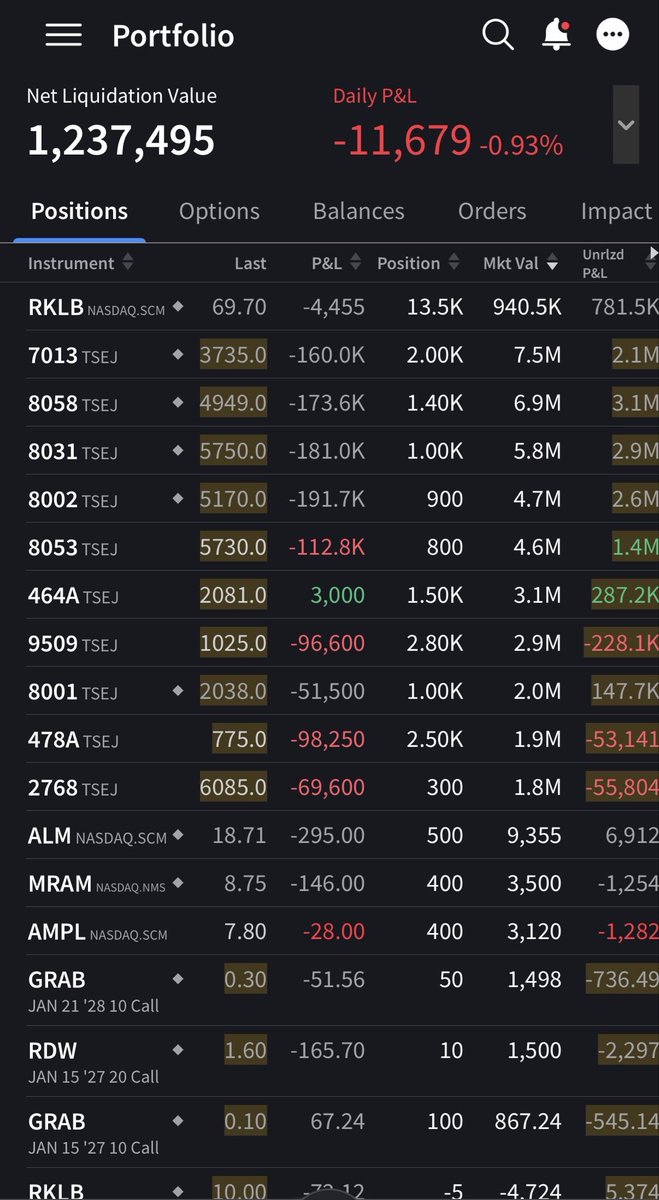Open the RDW JAN 15 '27 20 Call
This screenshot has height=1200, width=659.
point(329,1061)
